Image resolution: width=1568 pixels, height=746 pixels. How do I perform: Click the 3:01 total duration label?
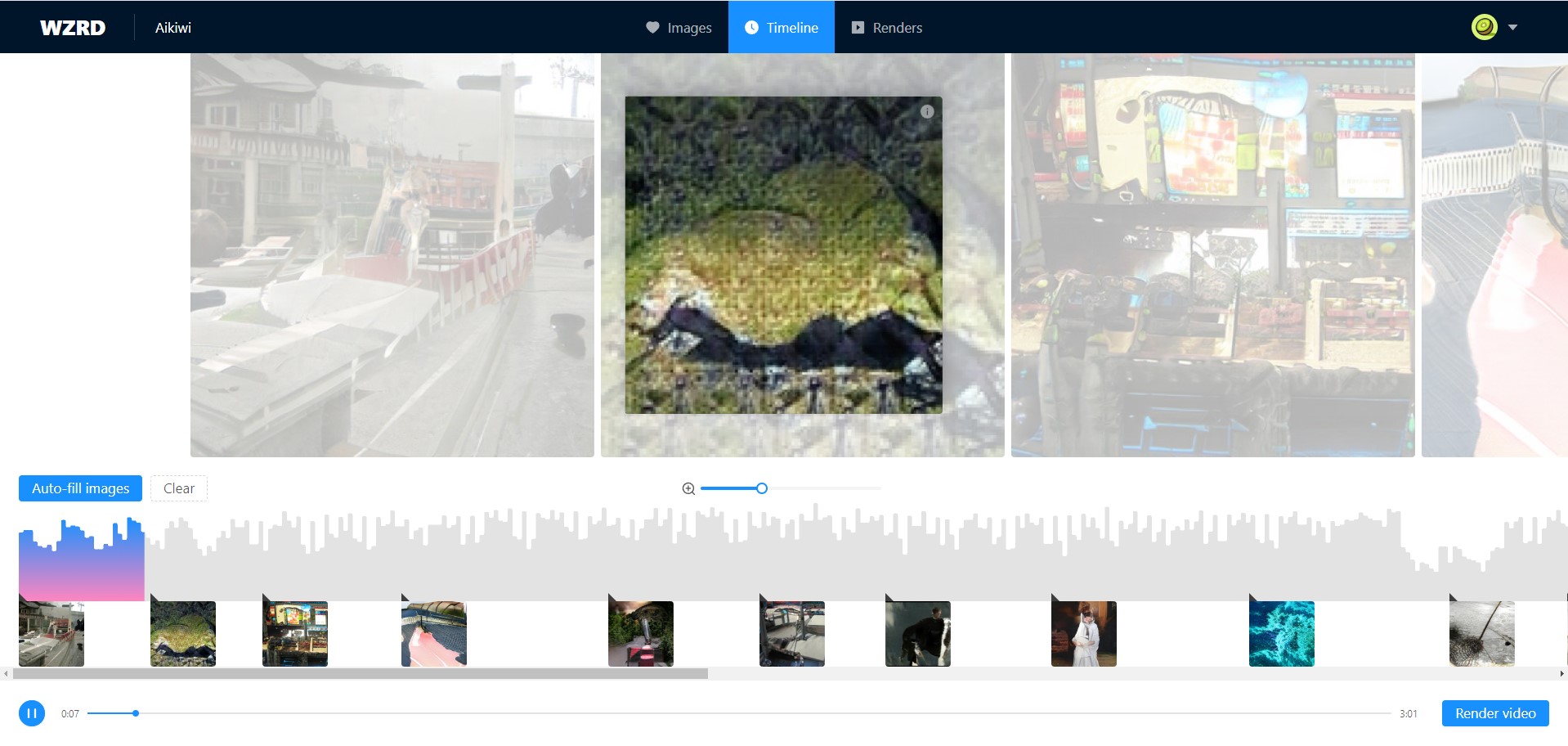1408,714
